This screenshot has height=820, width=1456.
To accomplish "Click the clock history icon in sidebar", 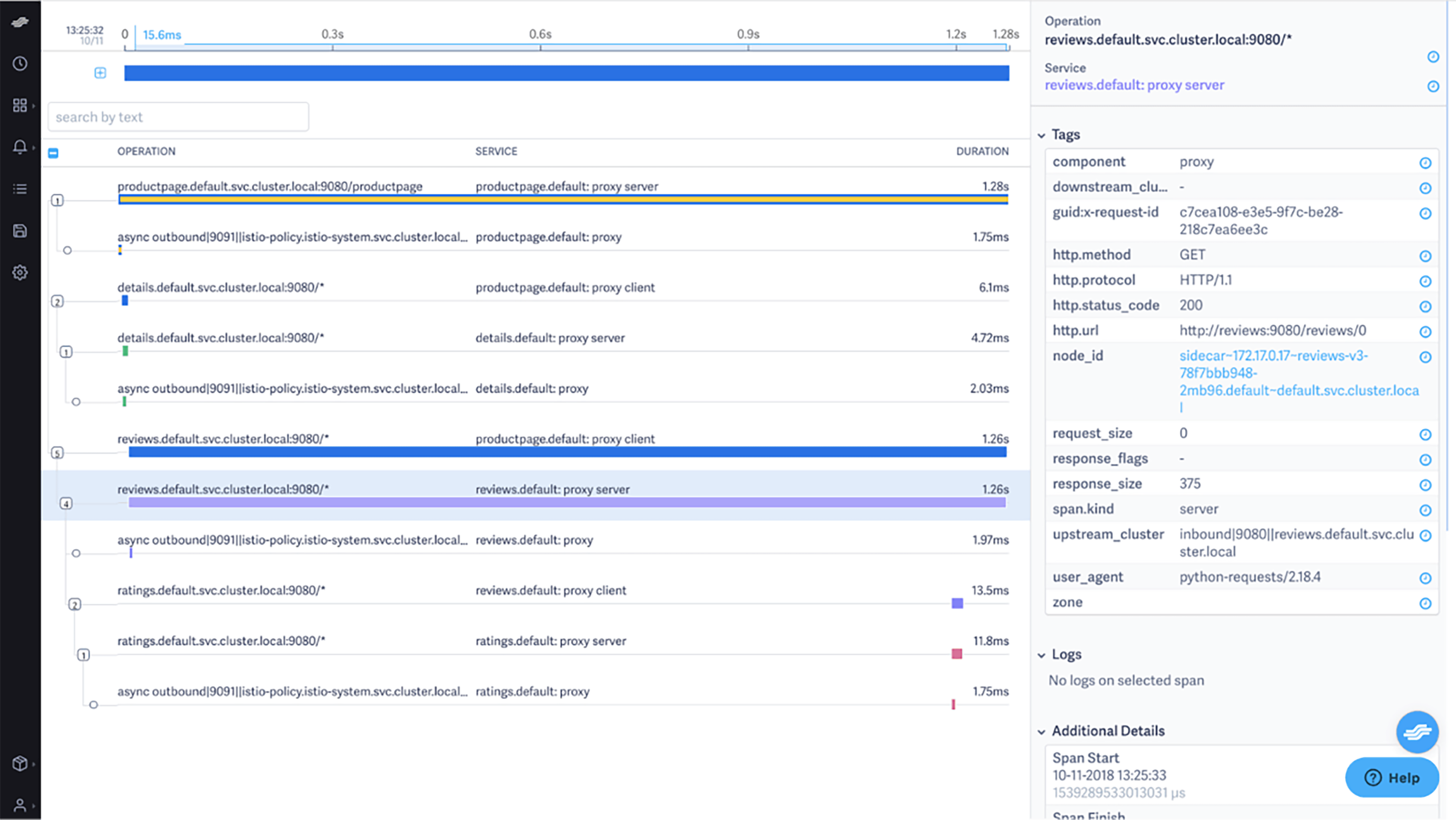I will pos(20,63).
